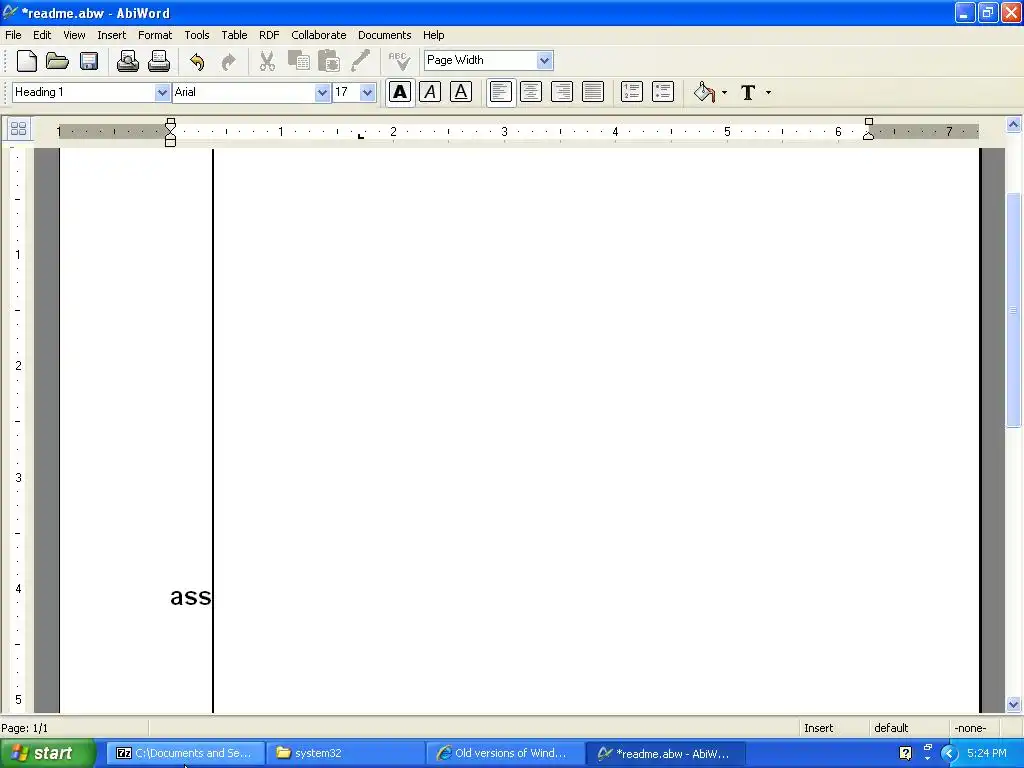The image size is (1024, 768).
Task: Click the vertical scrollbar thumb
Action: click(1013, 310)
